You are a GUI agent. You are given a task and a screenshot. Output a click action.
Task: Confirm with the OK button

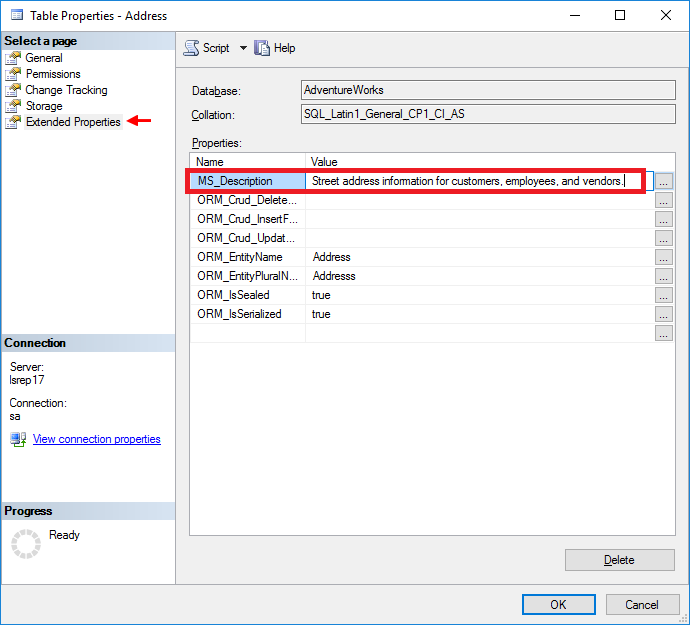[559, 604]
